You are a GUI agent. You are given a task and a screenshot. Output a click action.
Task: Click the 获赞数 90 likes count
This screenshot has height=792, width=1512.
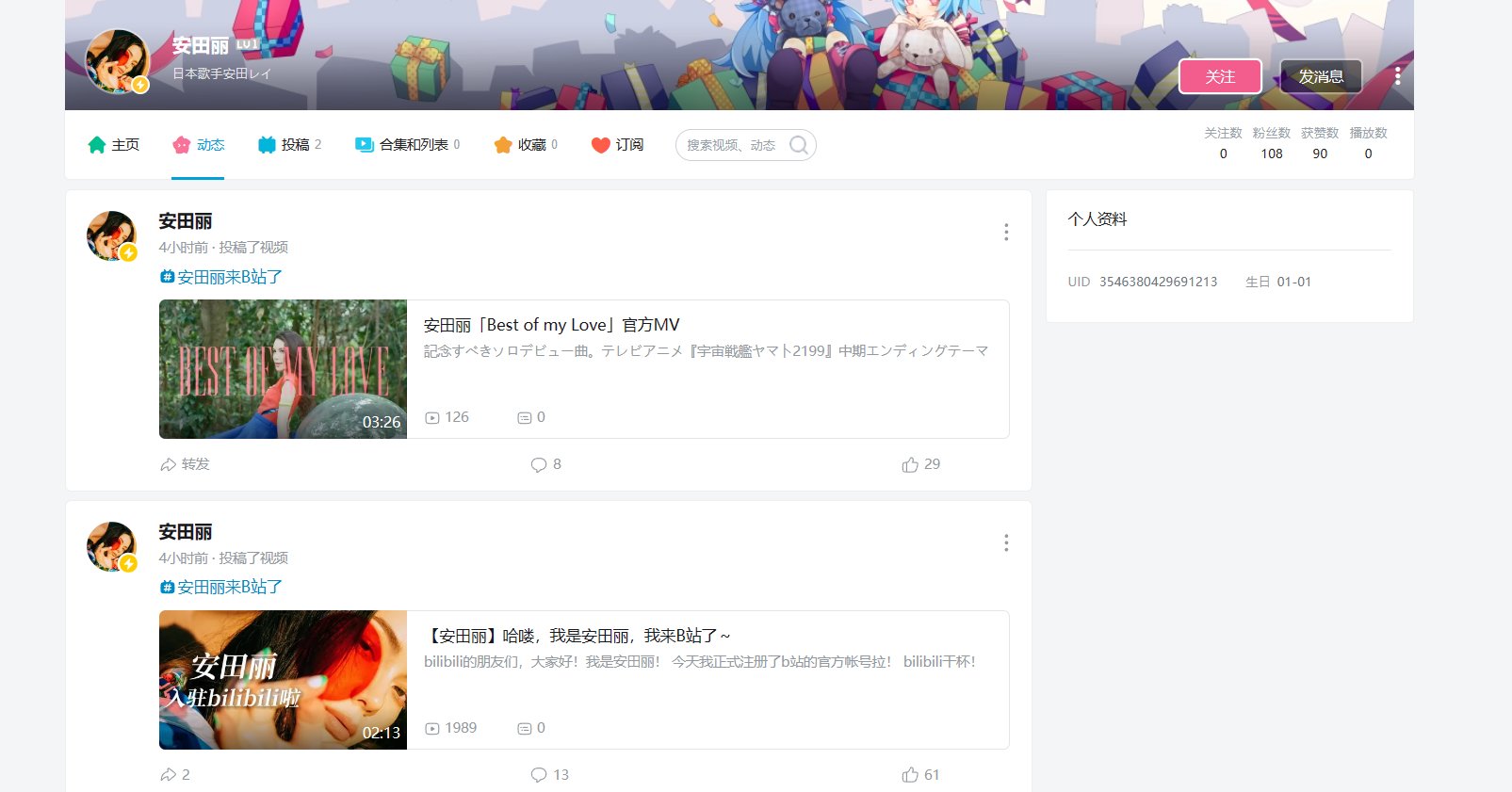pos(1320,143)
